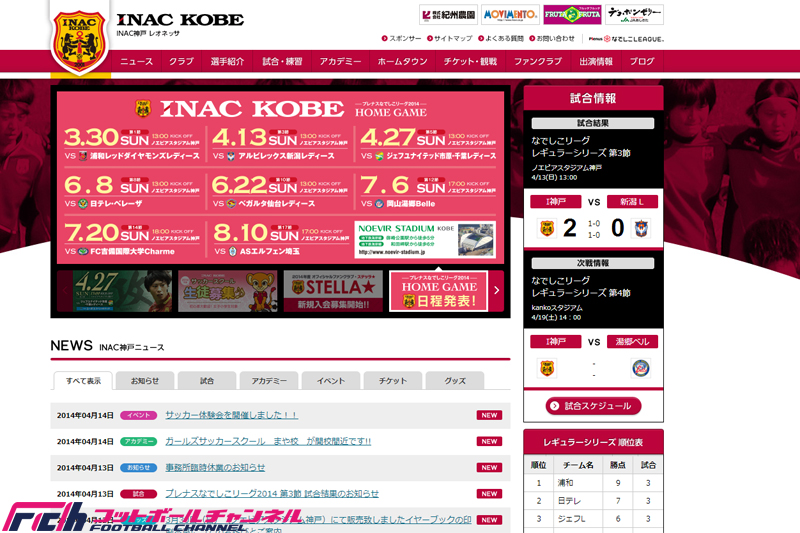Click the 日テレ row in standings table
Screen dimensions: 800x533
(x=593, y=501)
